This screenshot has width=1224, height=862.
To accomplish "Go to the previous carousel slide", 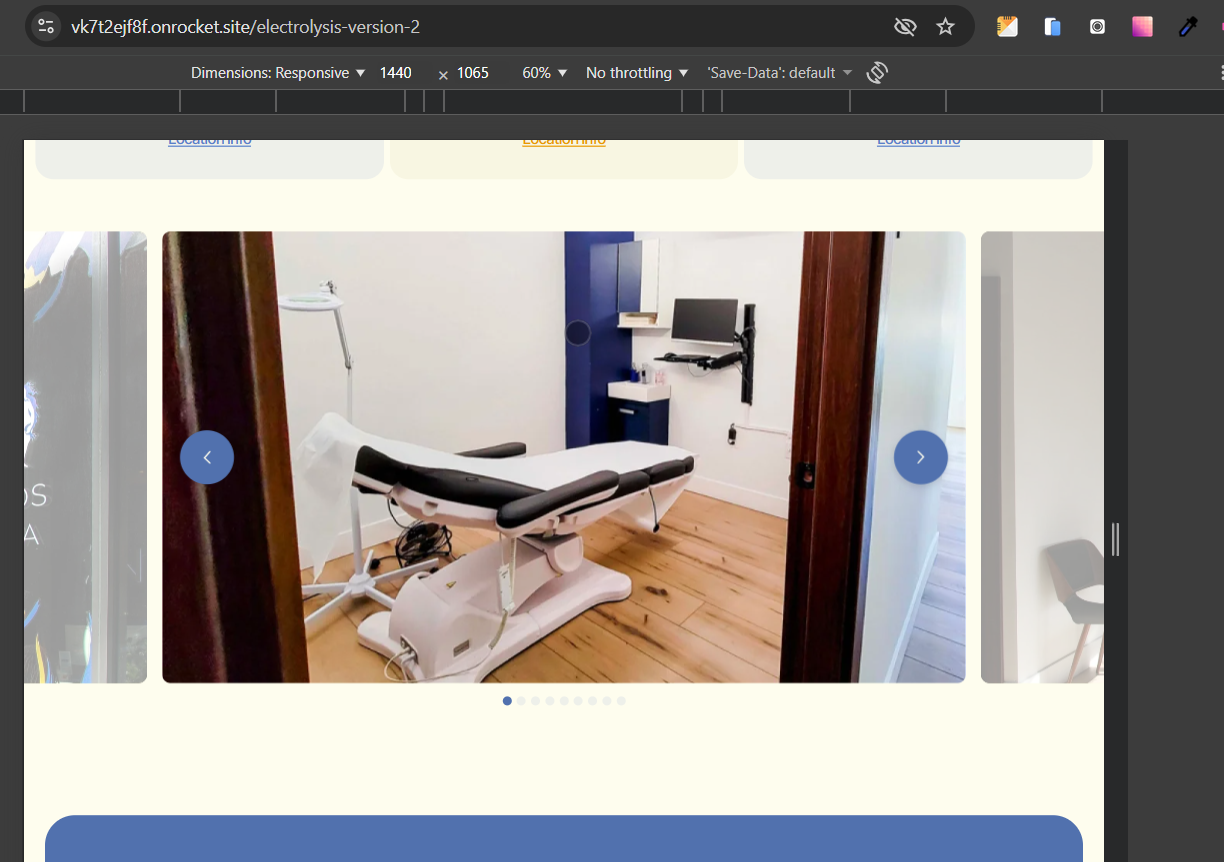I will coord(207,457).
